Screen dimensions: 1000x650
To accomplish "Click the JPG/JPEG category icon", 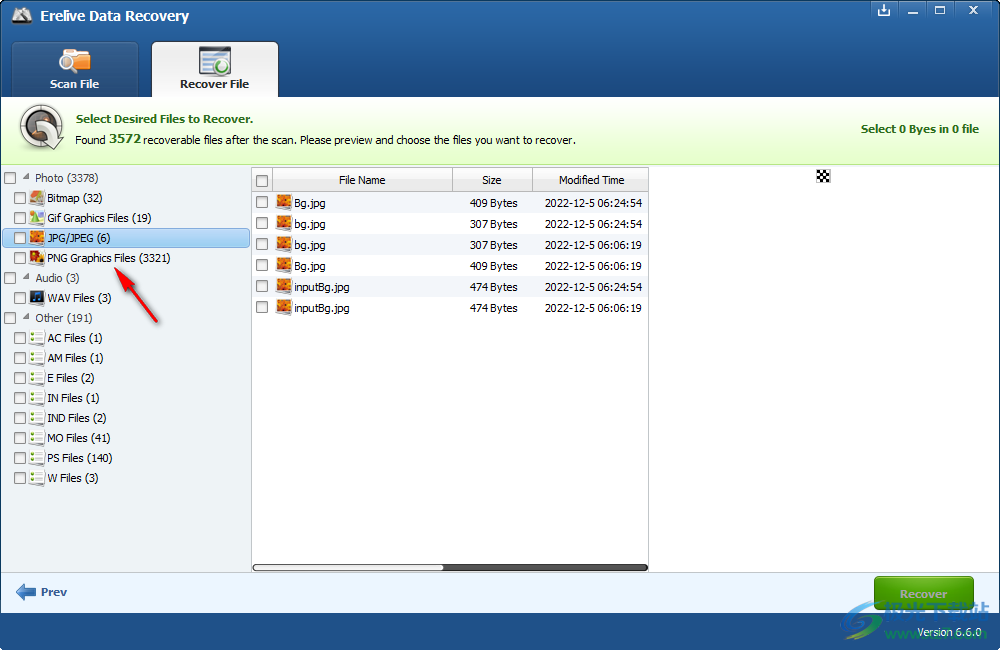I will pyautogui.click(x=37, y=237).
